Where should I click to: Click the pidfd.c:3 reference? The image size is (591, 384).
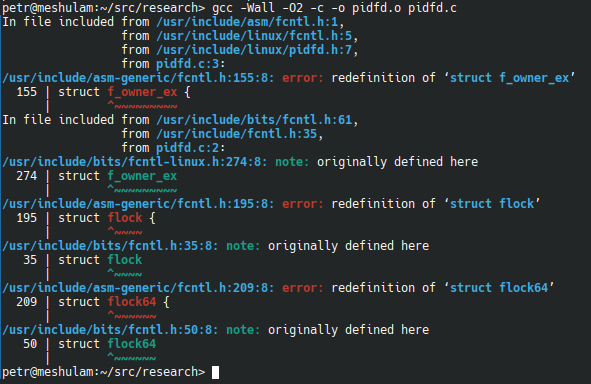coord(188,64)
